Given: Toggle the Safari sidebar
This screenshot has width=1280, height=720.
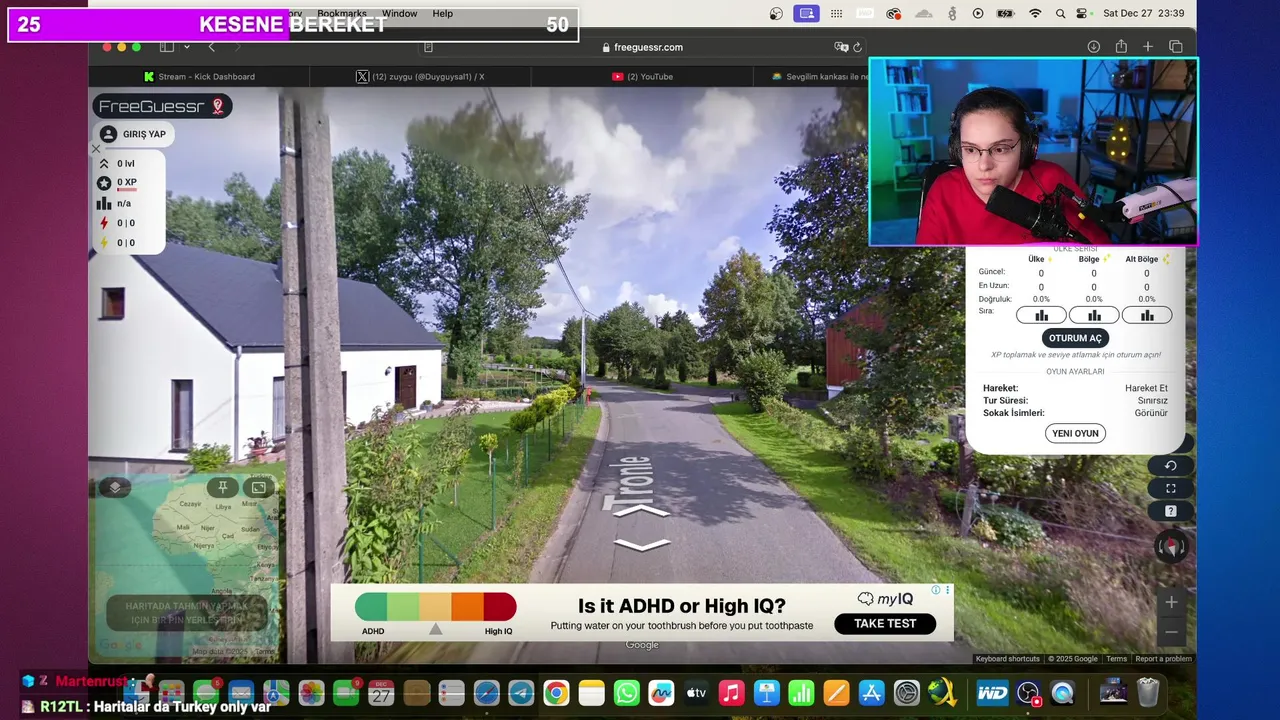Looking at the screenshot, I should pos(166,47).
